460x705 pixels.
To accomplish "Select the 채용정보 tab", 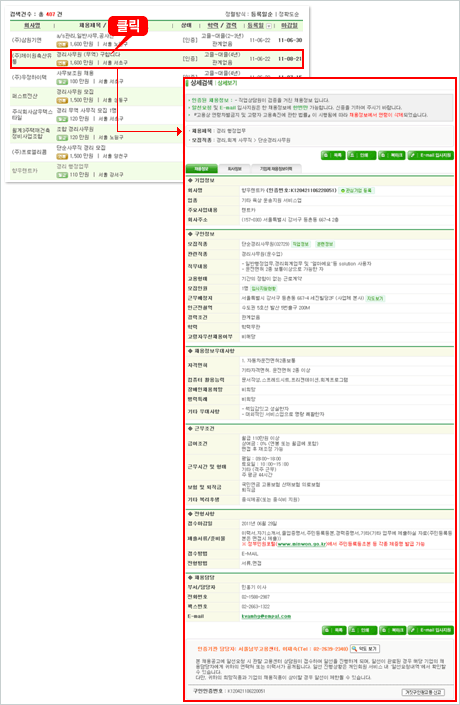I will point(201,169).
